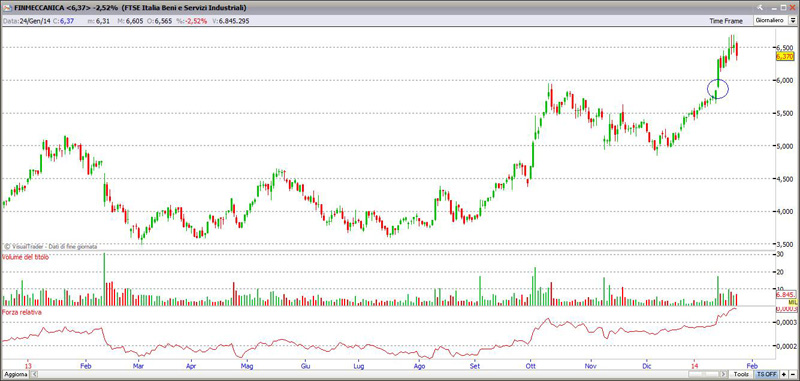This screenshot has width=800, height=381.
Task: Click 'Forza relativa' panel label
Action: pos(21,312)
